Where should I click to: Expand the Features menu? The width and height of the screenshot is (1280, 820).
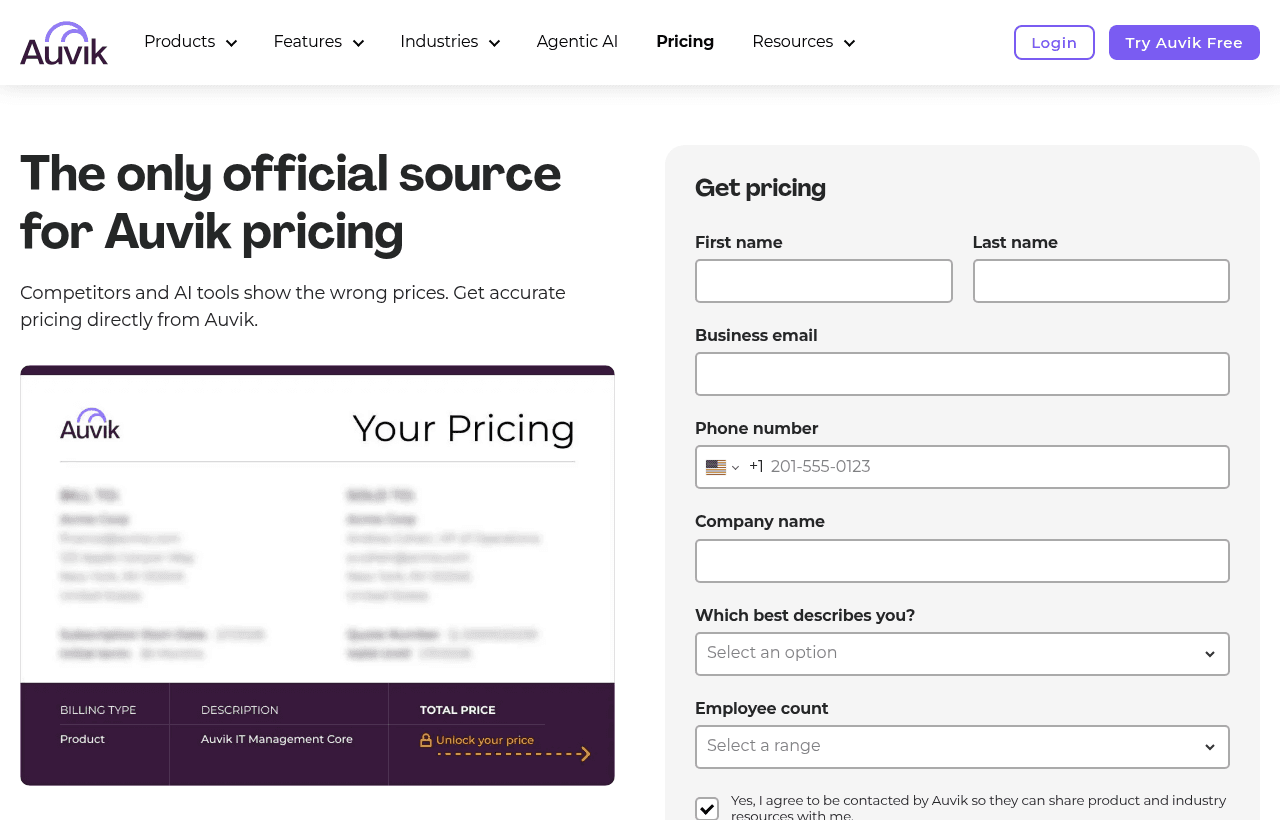point(319,42)
